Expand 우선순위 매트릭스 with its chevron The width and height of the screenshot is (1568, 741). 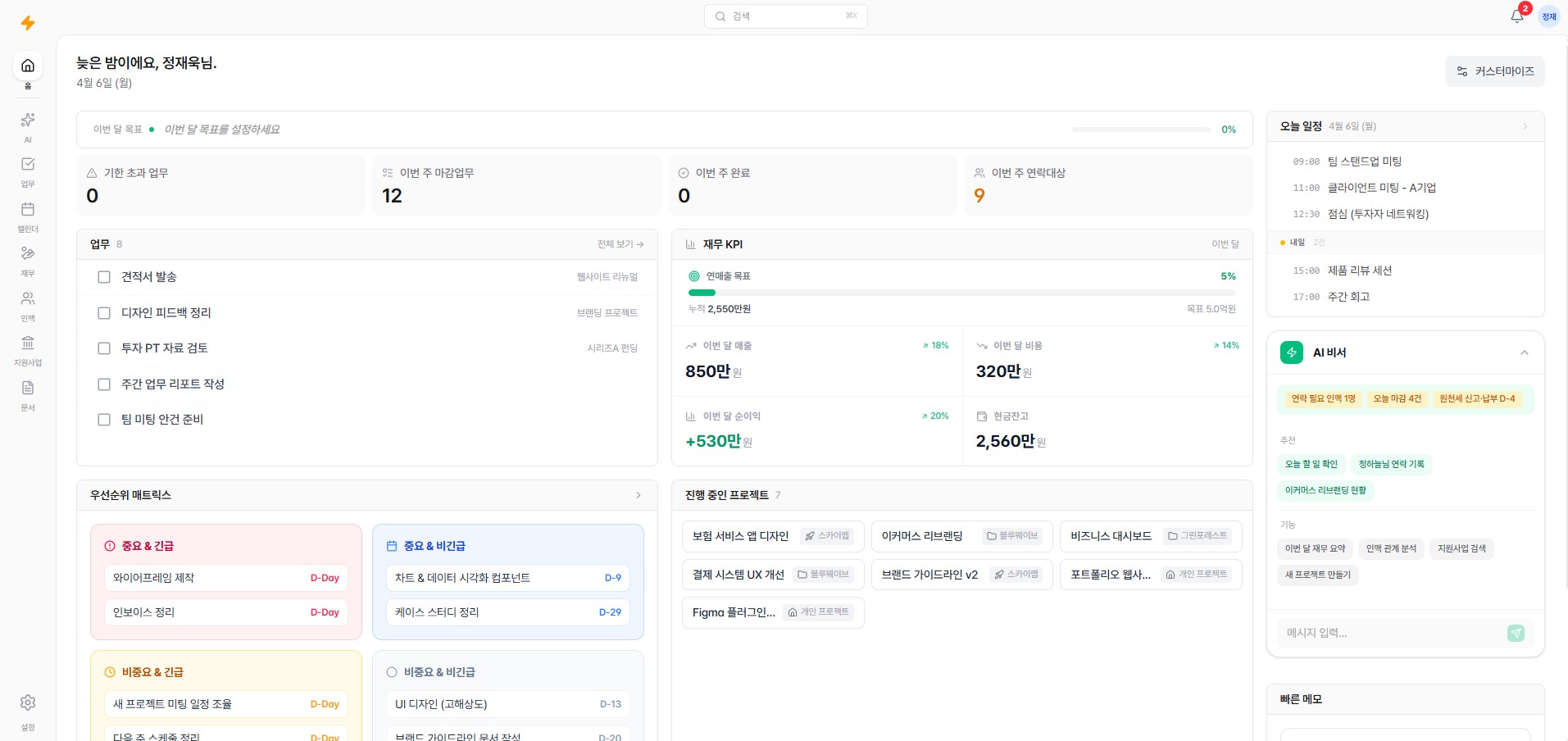click(639, 495)
